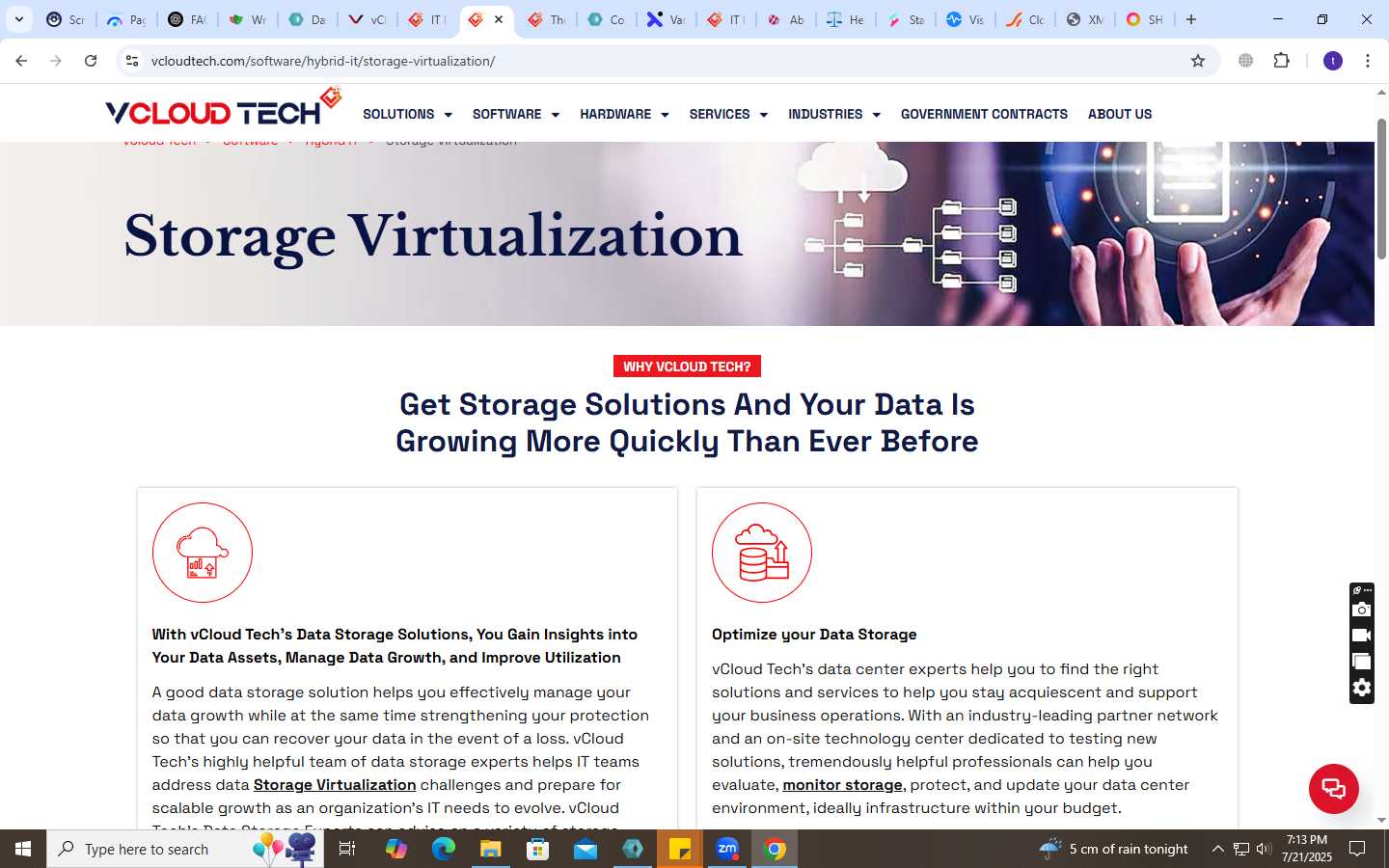This screenshot has height=868, width=1389.
Task: Open Chrome three-dot menu
Action: coord(1368,61)
